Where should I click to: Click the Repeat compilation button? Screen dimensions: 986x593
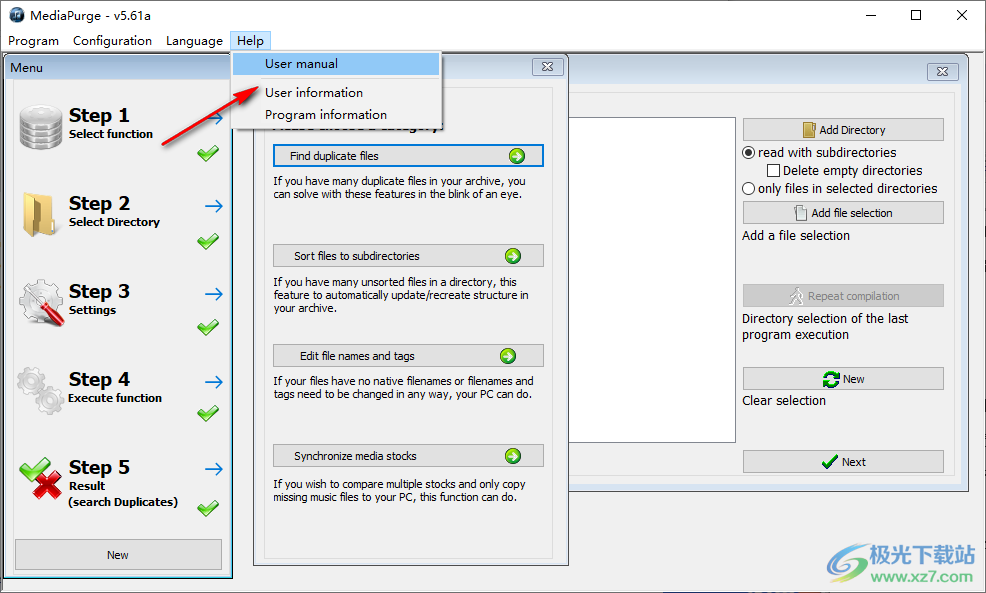843,296
